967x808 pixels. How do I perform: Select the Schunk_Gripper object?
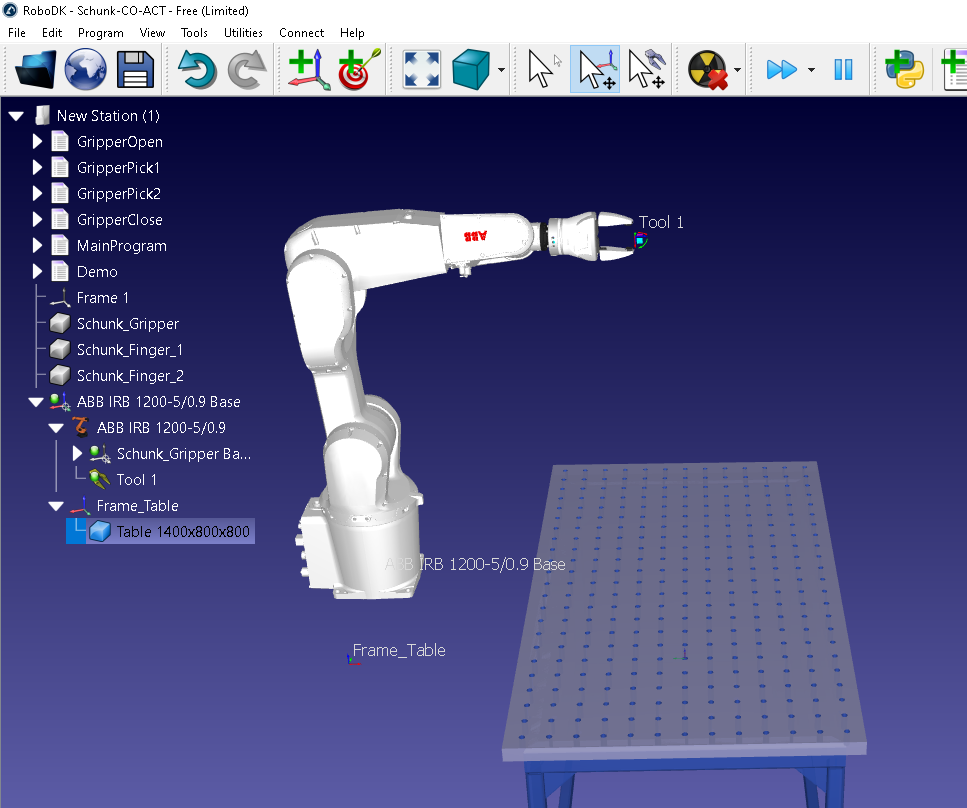[128, 324]
